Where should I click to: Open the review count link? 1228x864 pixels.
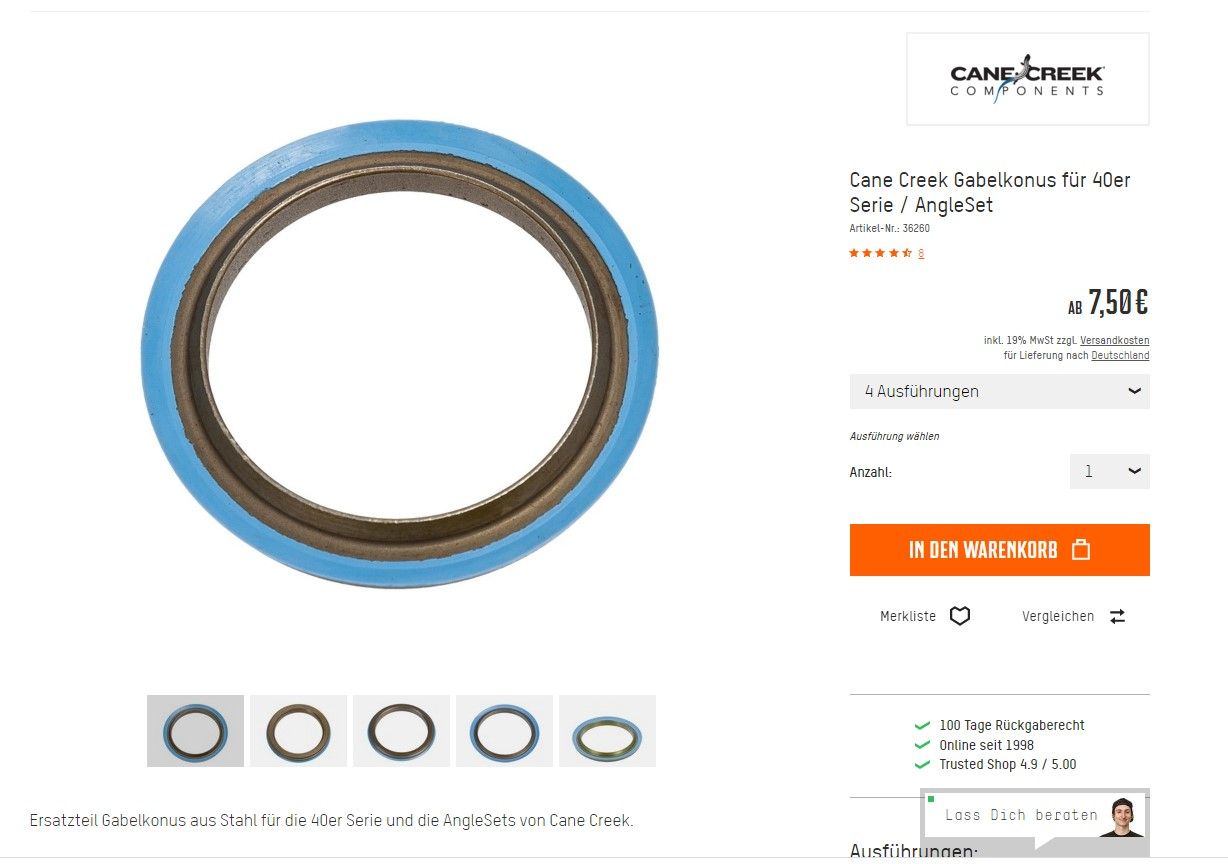click(x=921, y=254)
